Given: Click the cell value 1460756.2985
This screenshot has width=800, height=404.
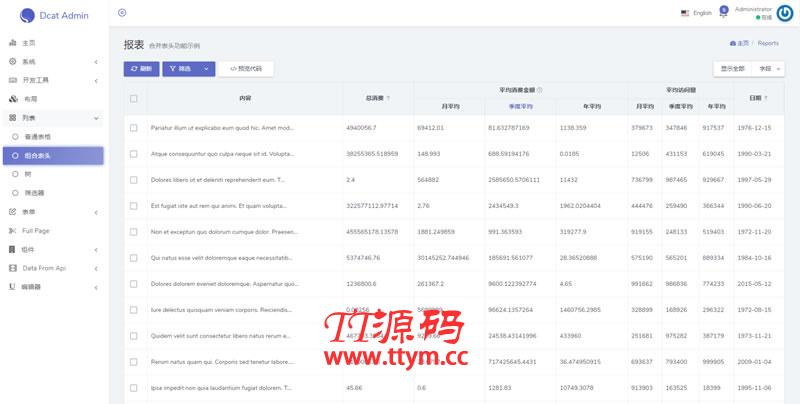Looking at the screenshot, I should coord(580,310).
